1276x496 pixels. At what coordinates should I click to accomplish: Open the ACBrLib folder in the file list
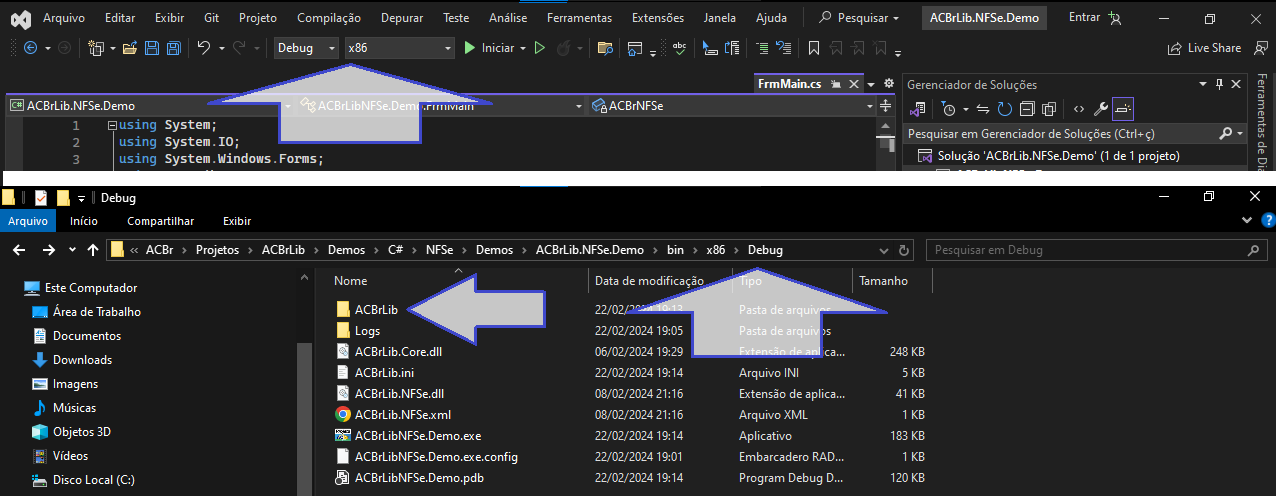[x=376, y=310]
